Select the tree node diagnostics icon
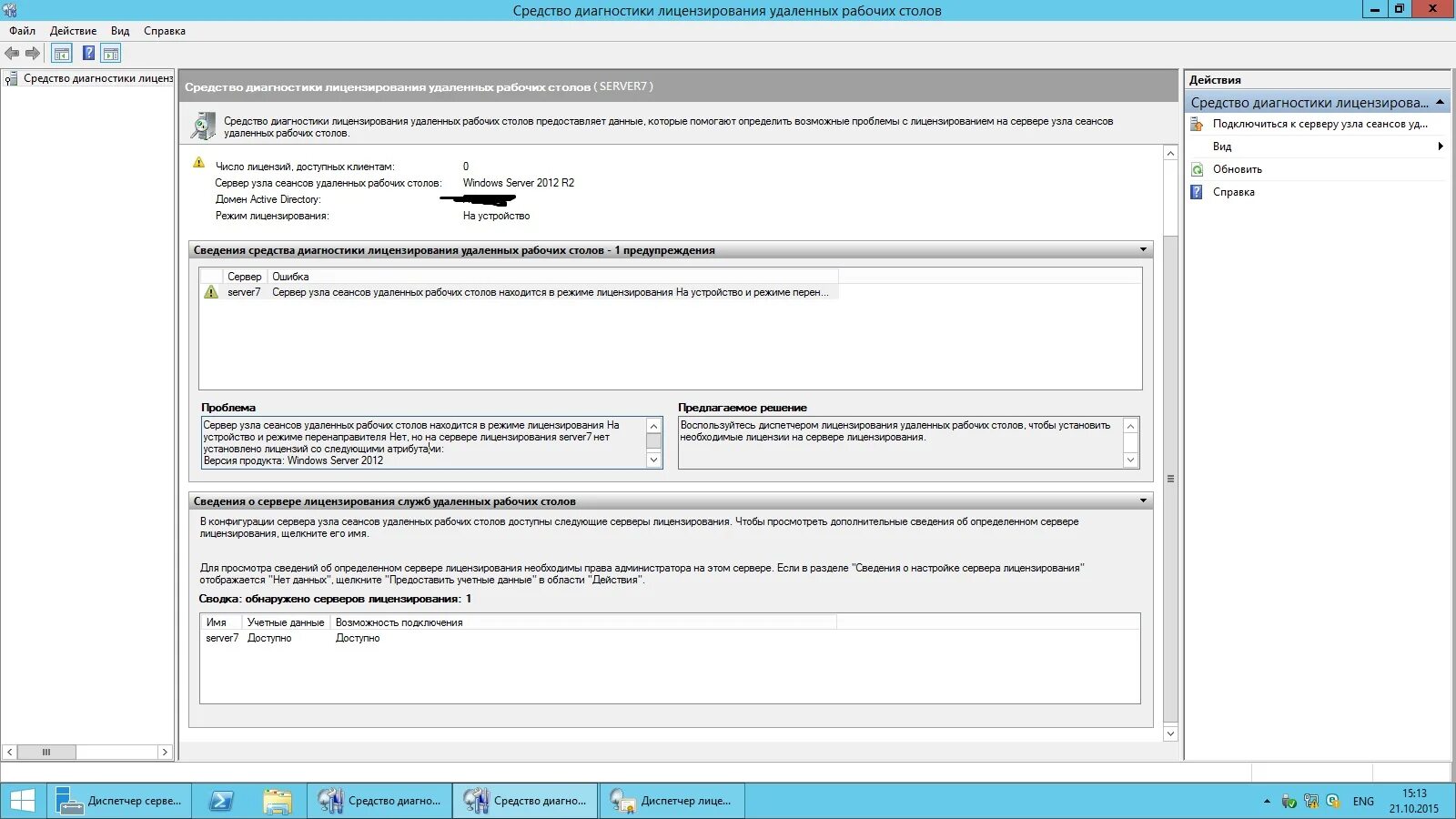Screen dimensions: 1456x819 point(12,79)
